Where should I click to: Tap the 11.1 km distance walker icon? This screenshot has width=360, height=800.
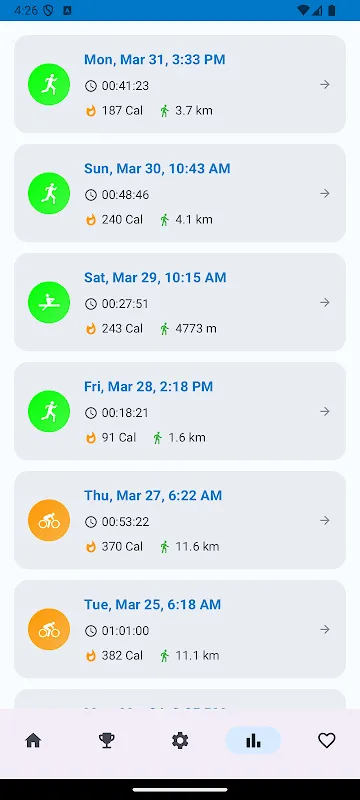[x=164, y=656]
